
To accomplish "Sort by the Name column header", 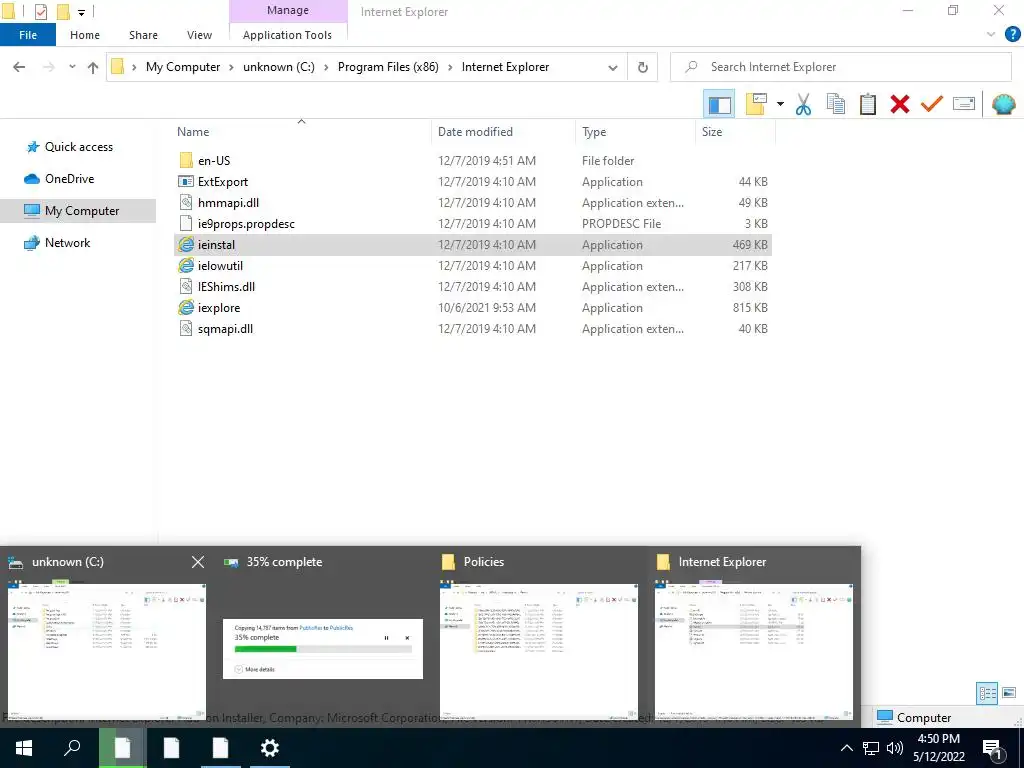I will pos(193,132).
